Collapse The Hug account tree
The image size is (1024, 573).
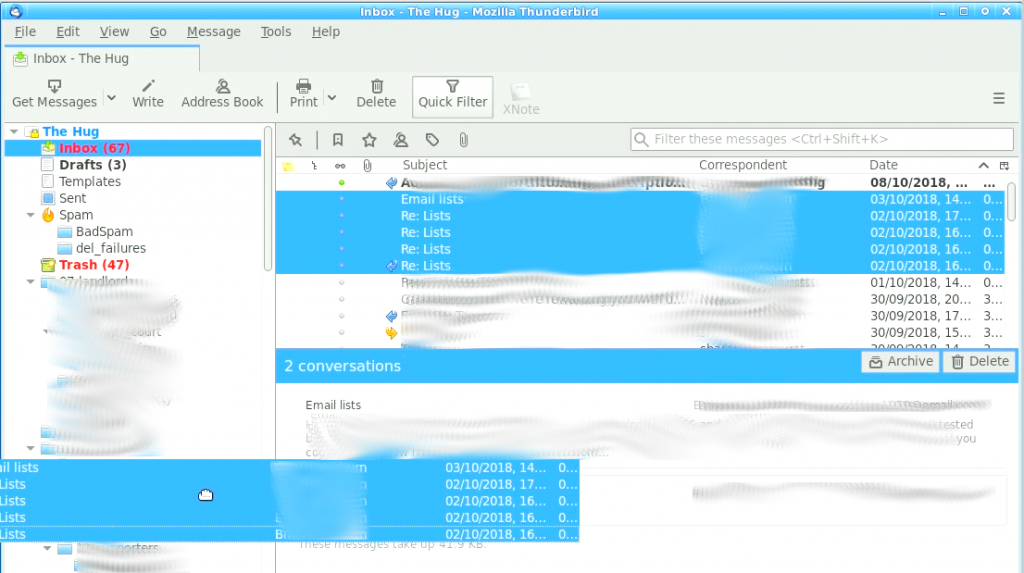coord(14,131)
